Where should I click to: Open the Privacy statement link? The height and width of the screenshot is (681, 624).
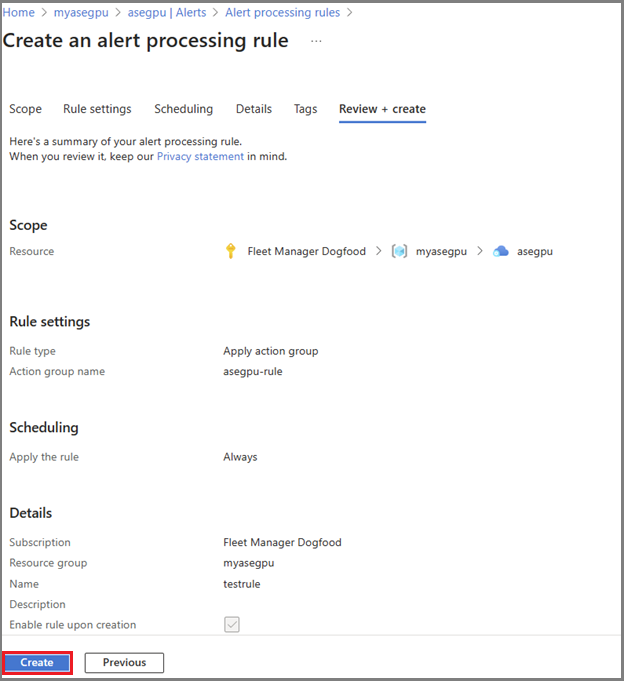[200, 156]
